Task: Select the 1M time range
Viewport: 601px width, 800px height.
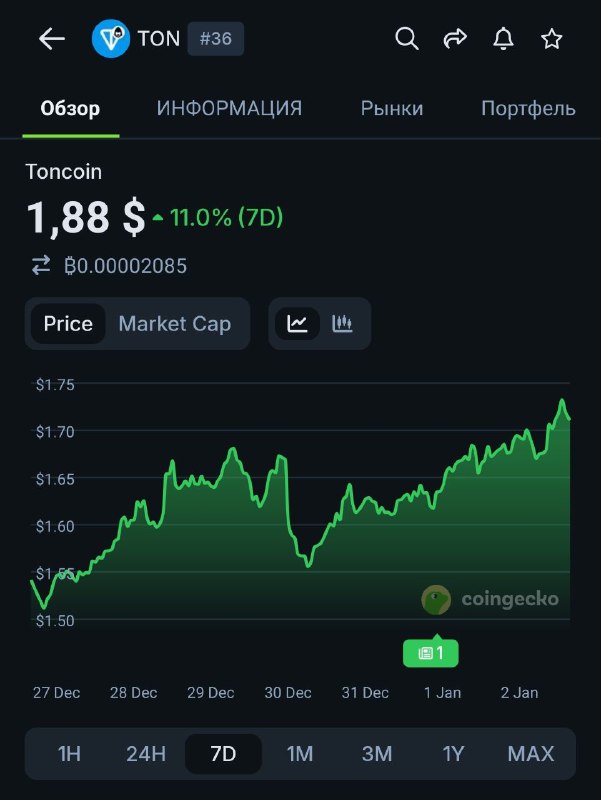Action: tap(300, 754)
